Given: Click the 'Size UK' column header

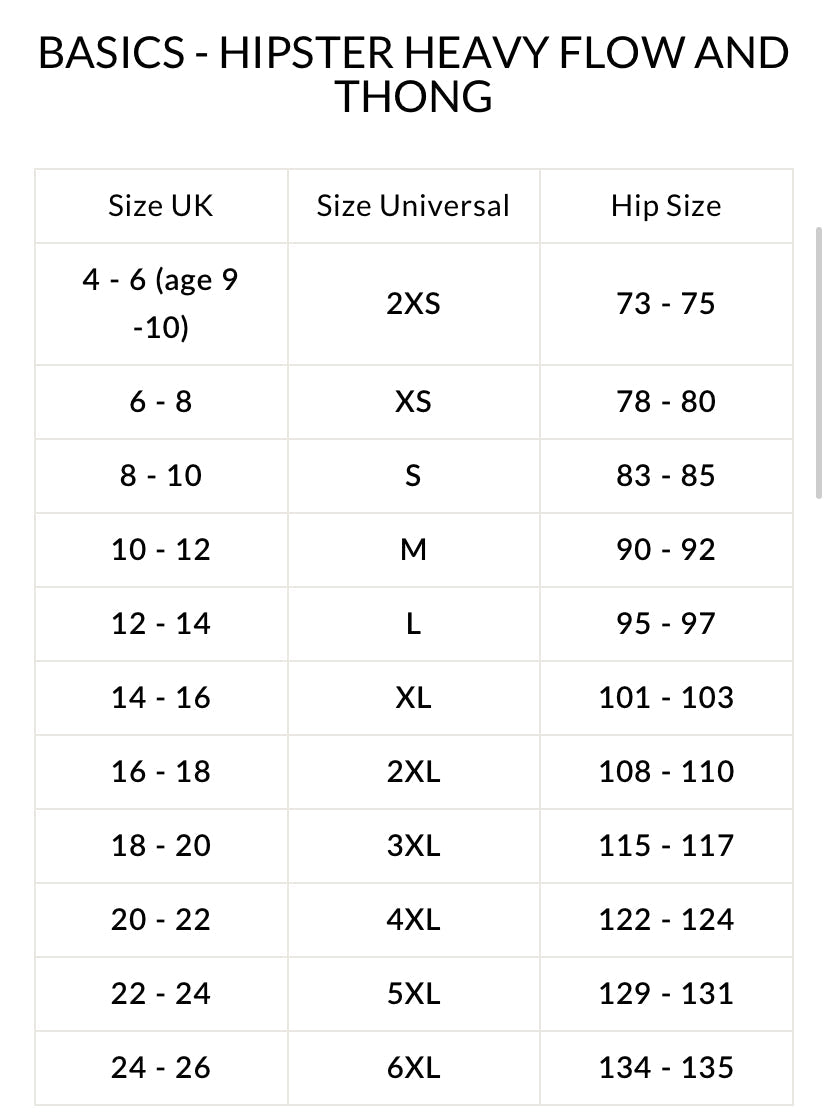Looking at the screenshot, I should pyautogui.click(x=161, y=206).
